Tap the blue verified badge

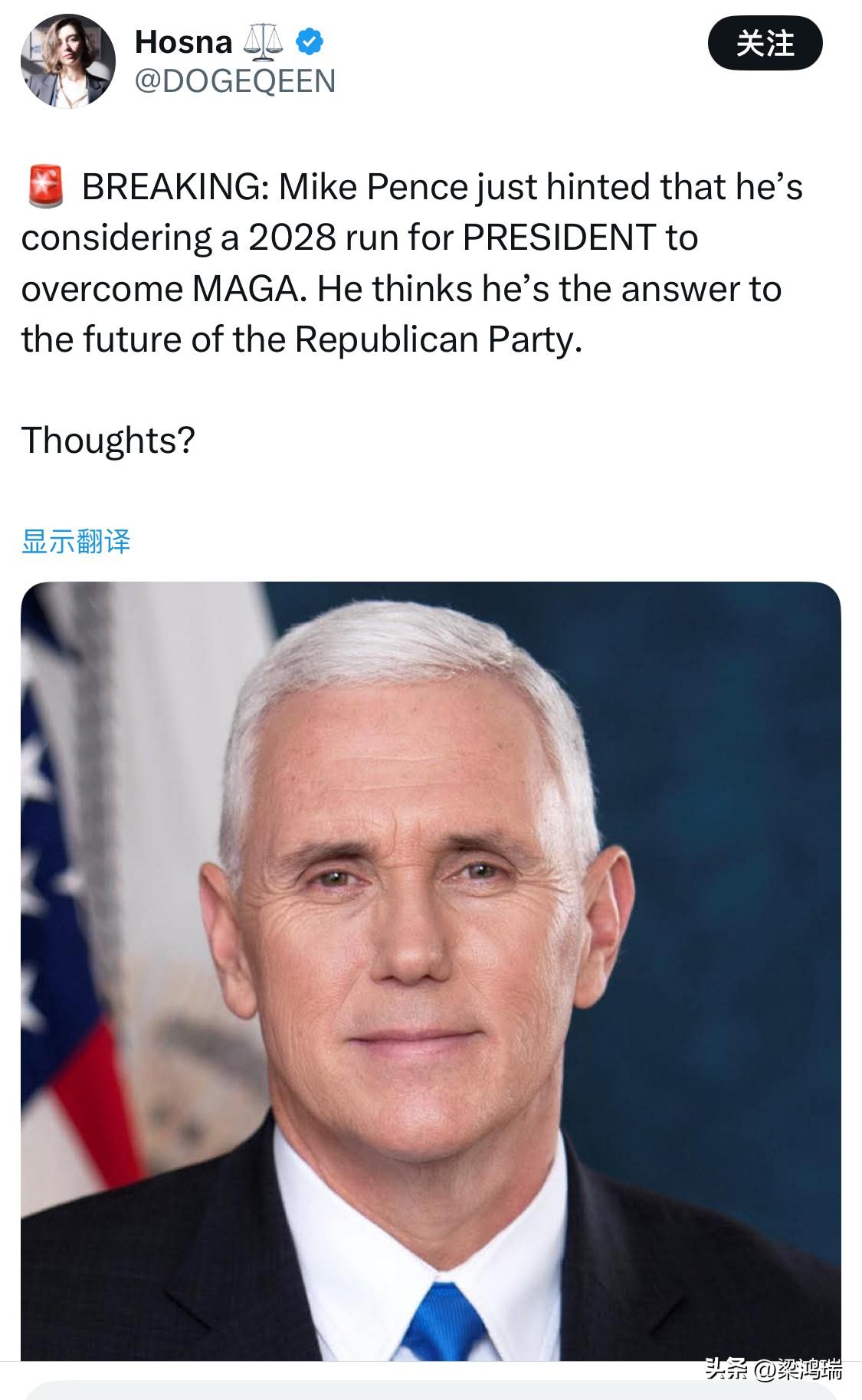(309, 42)
